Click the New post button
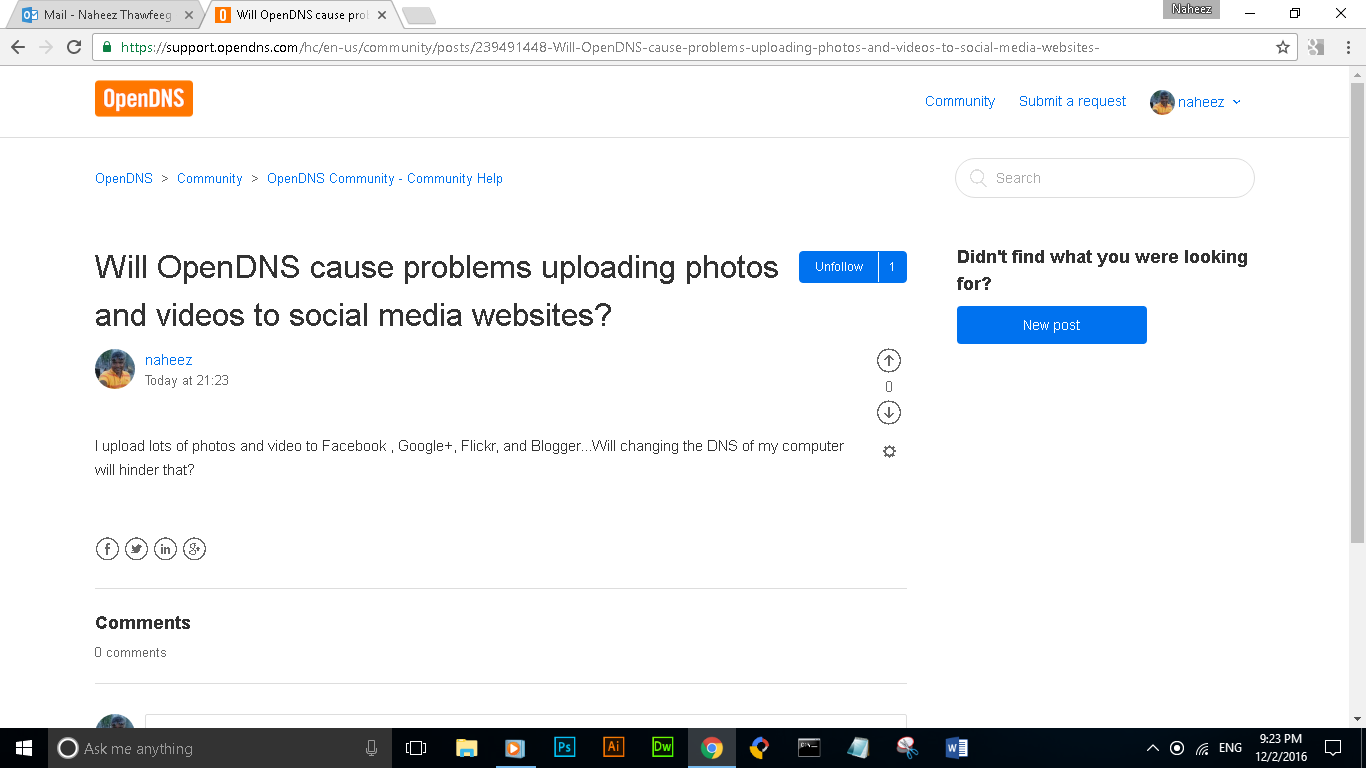 point(1052,325)
